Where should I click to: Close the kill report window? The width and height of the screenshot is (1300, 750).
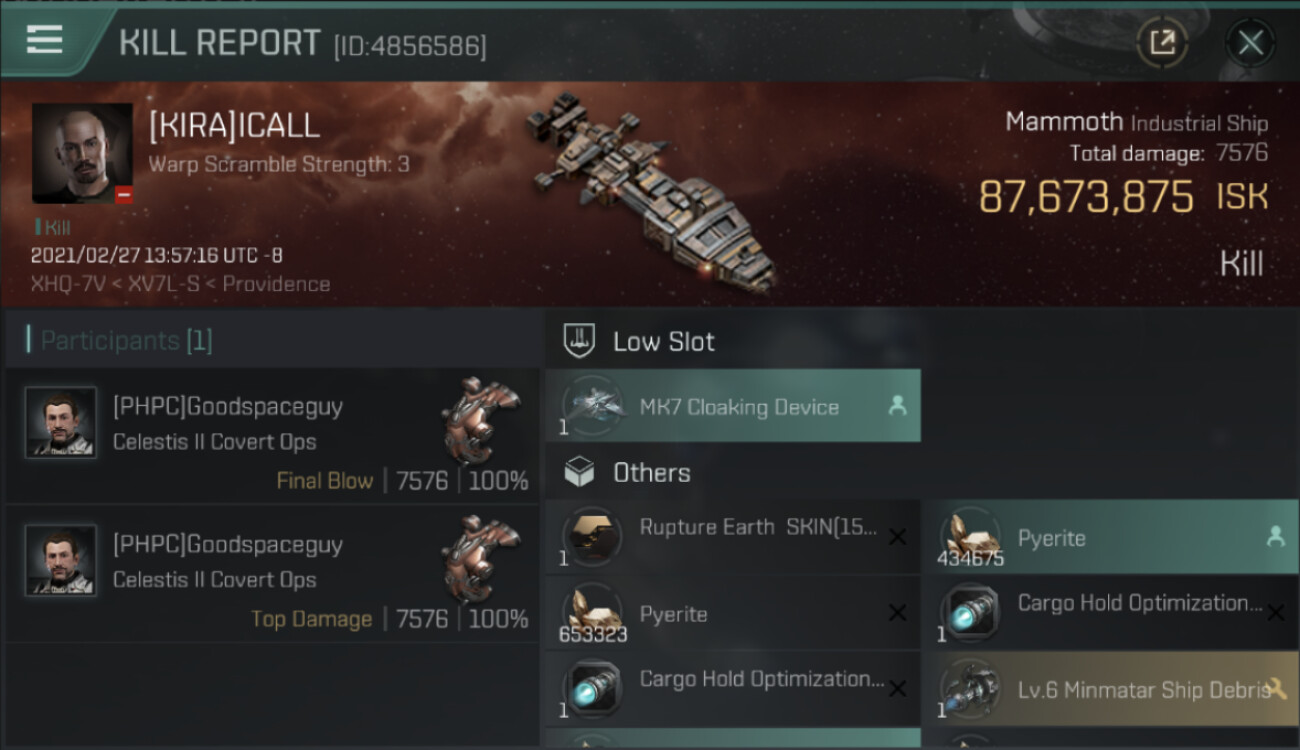tap(1250, 42)
